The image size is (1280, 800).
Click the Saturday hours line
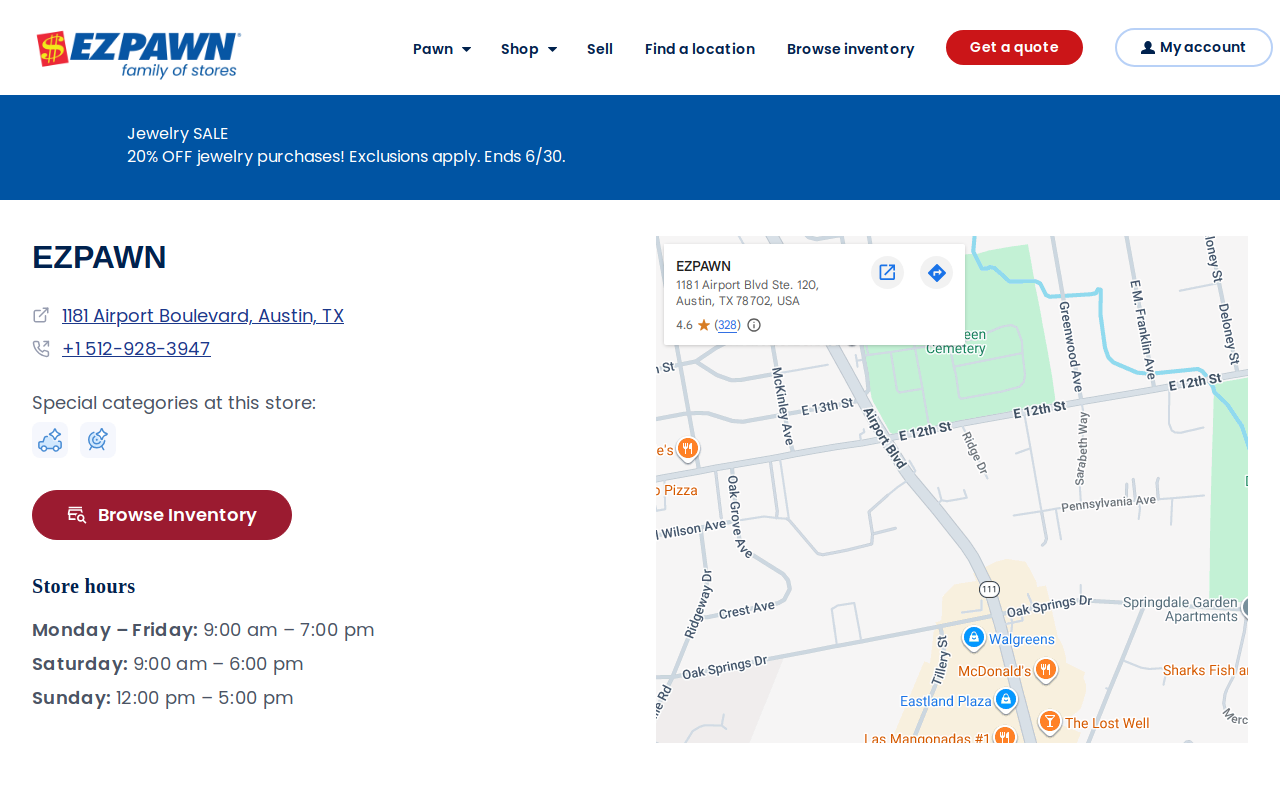click(168, 664)
